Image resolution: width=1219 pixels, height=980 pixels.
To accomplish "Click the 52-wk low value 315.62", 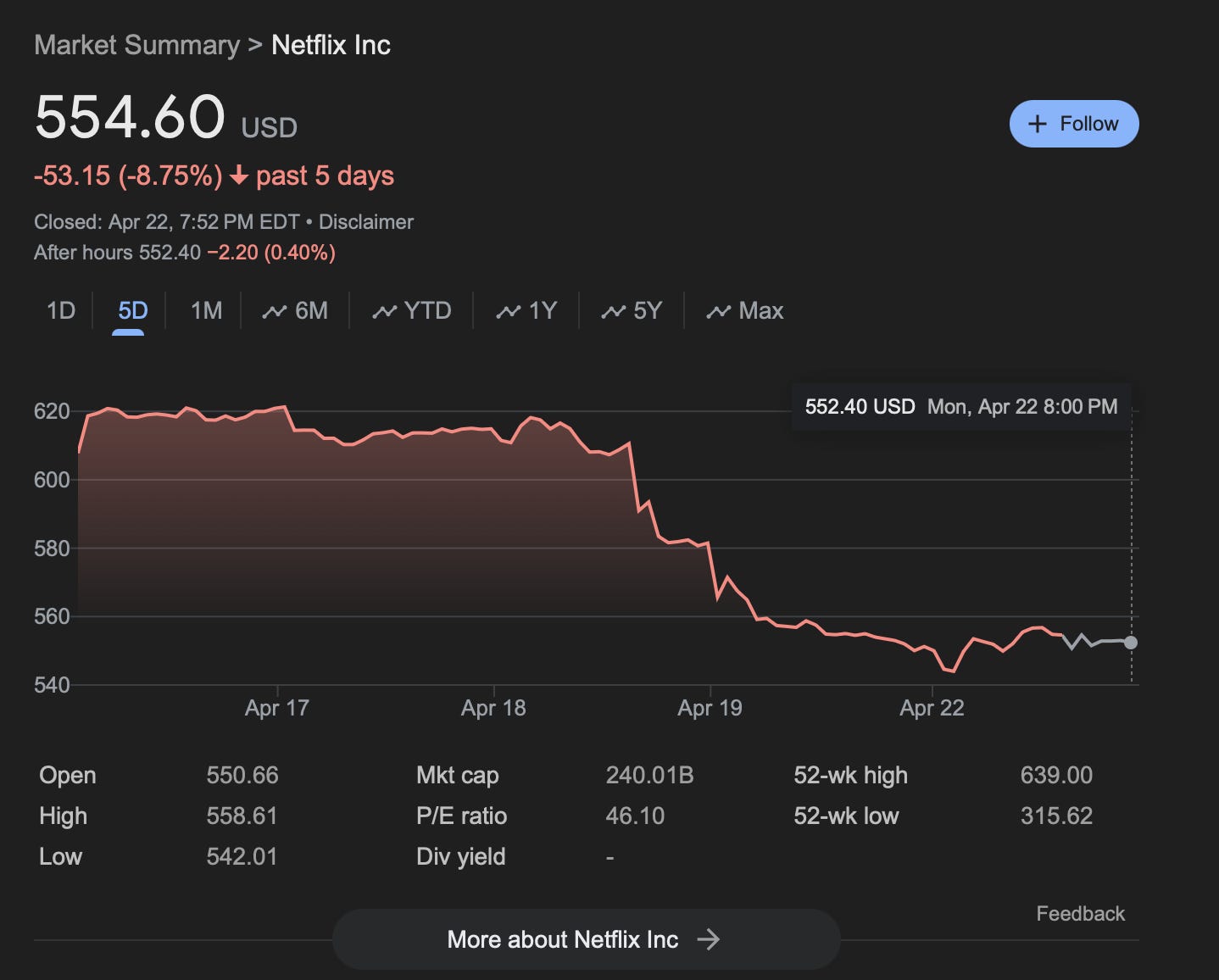I will pos(1056,816).
